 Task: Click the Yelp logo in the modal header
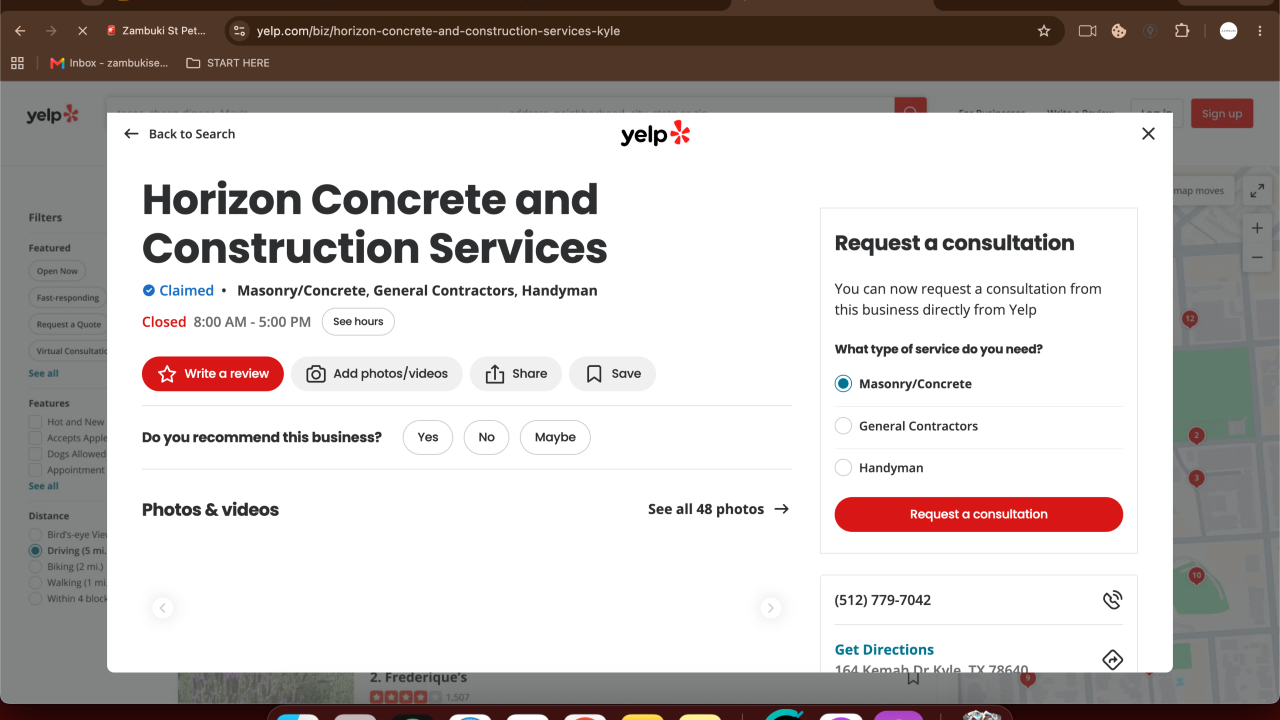coord(656,134)
